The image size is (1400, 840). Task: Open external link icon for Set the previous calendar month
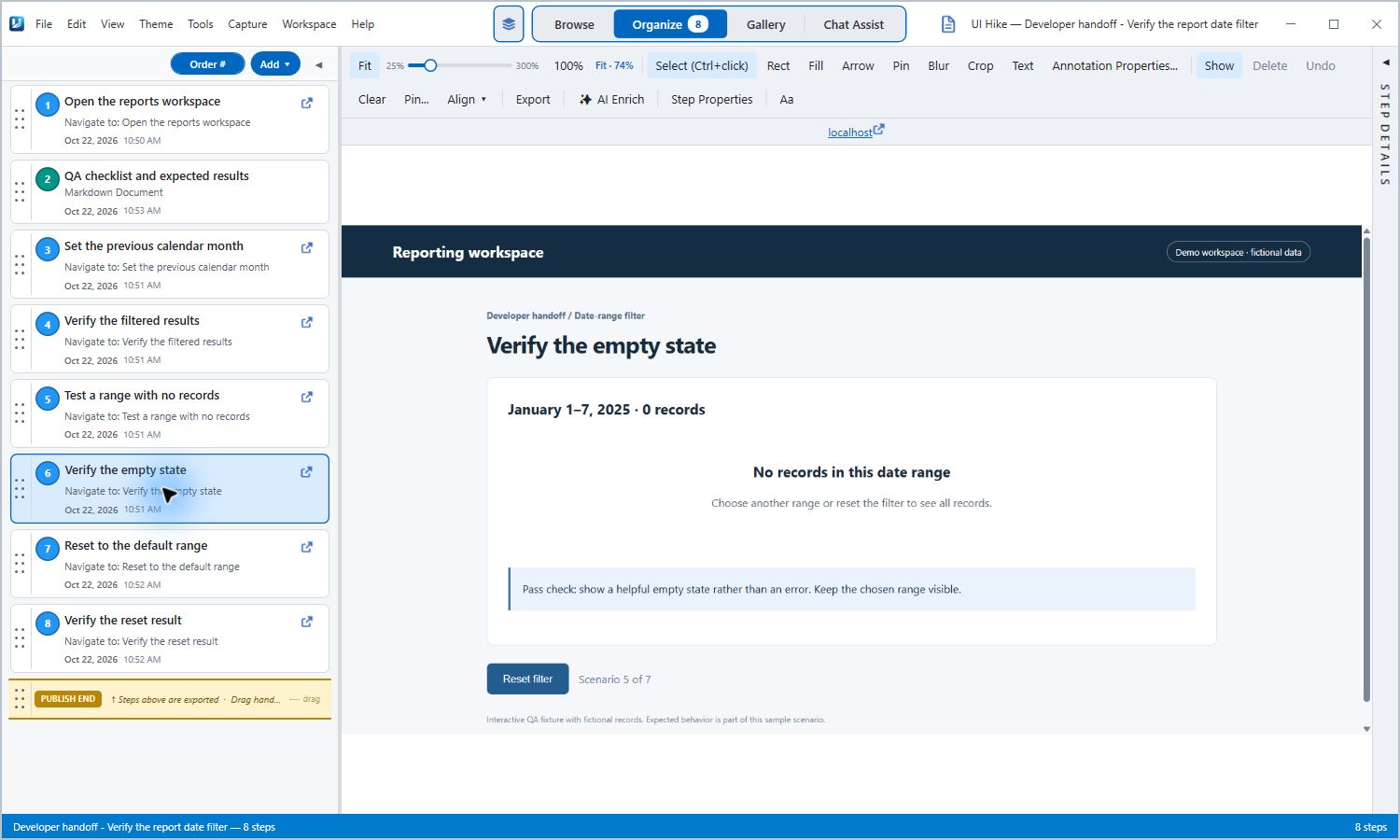pos(306,247)
